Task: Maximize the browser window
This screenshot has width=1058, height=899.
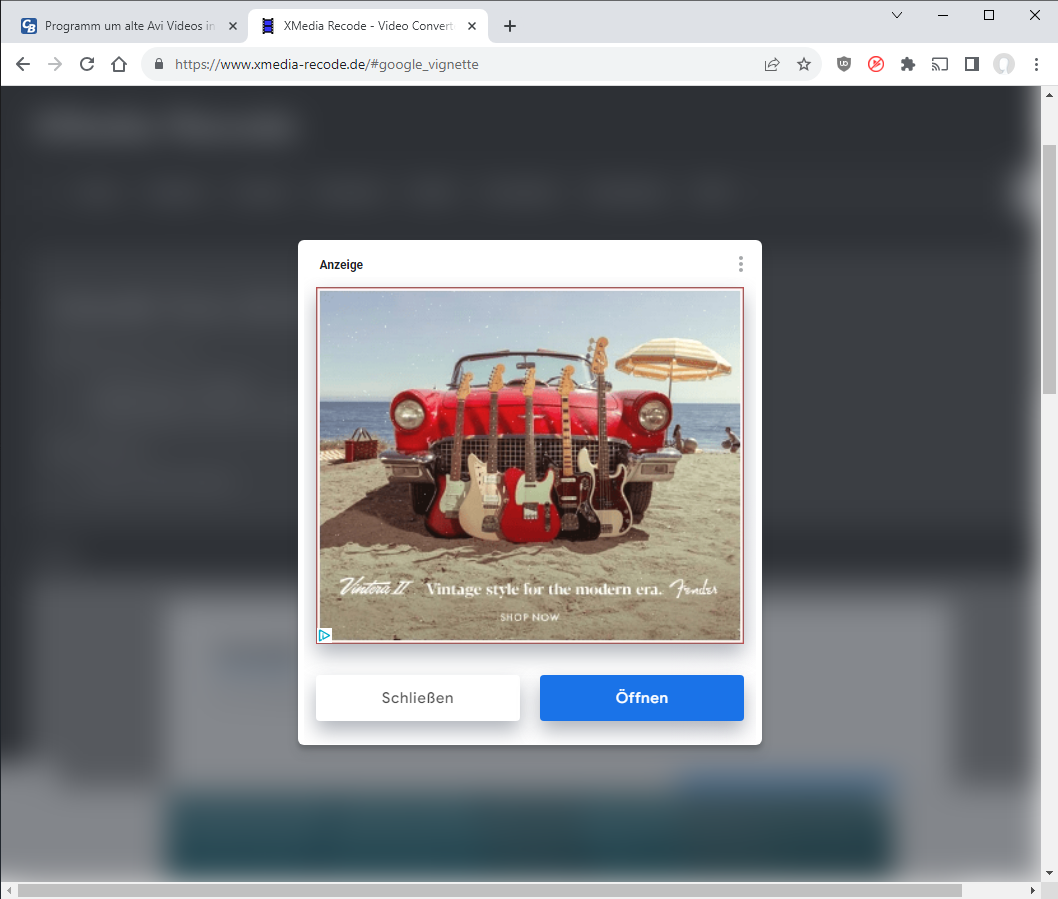Action: pyautogui.click(x=989, y=15)
